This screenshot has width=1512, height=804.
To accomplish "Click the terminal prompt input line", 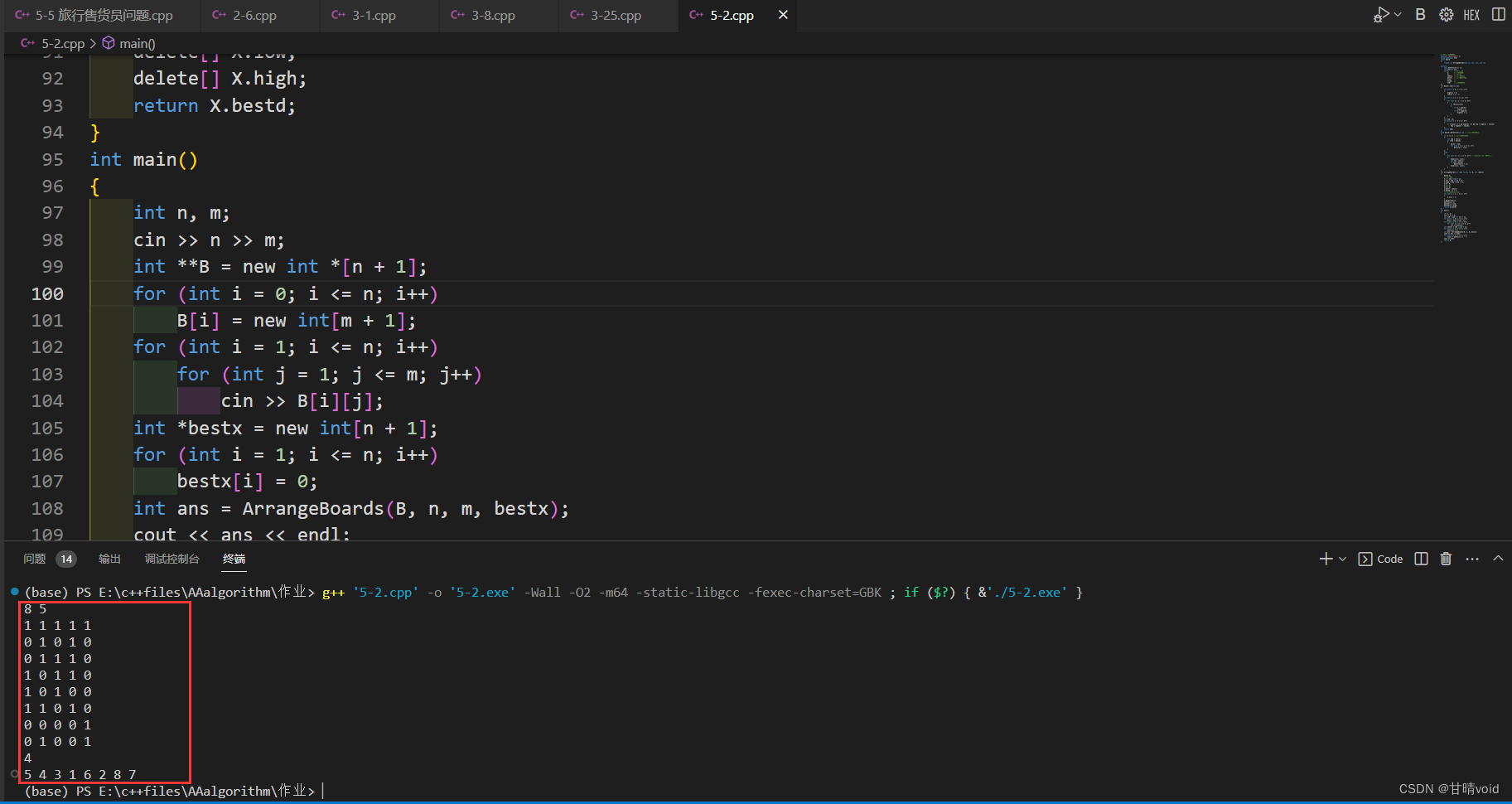I will pyautogui.click(x=174, y=791).
